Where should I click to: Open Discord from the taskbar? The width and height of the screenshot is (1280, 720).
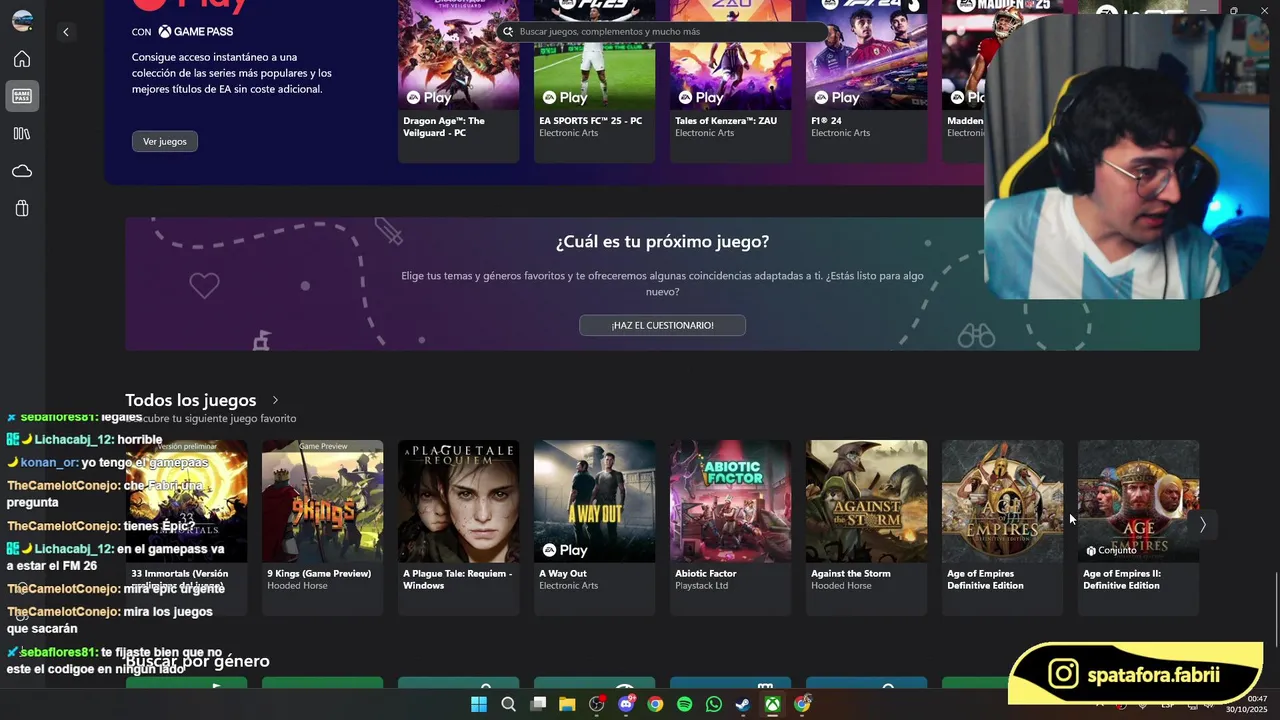tap(626, 704)
